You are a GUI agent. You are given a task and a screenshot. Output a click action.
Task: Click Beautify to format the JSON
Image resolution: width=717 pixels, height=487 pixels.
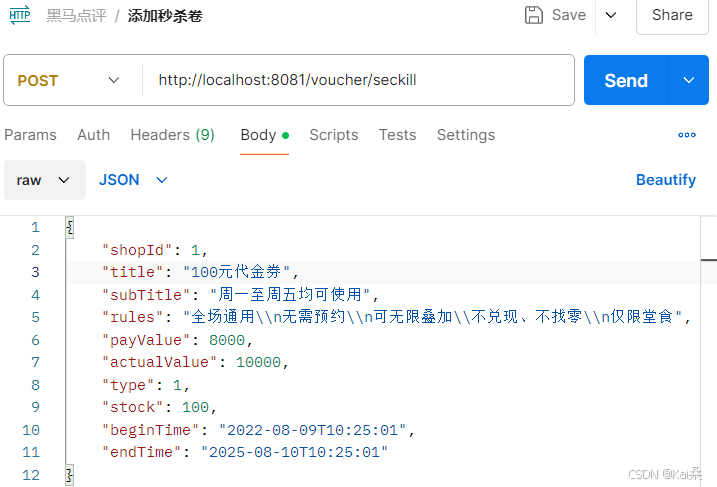tap(666, 180)
